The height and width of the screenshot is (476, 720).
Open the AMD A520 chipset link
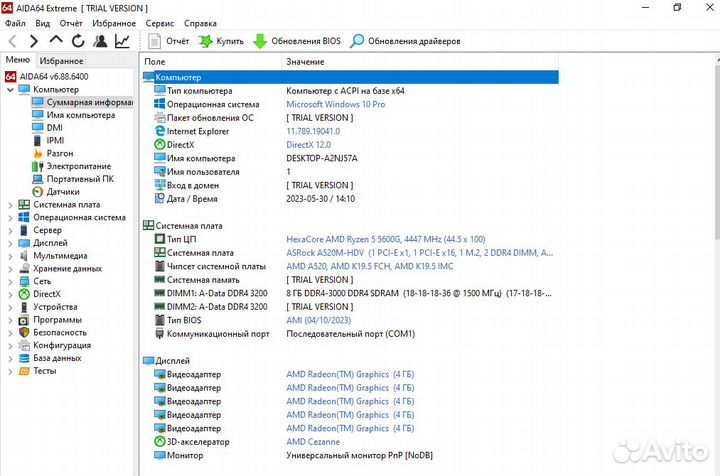[x=370, y=266]
